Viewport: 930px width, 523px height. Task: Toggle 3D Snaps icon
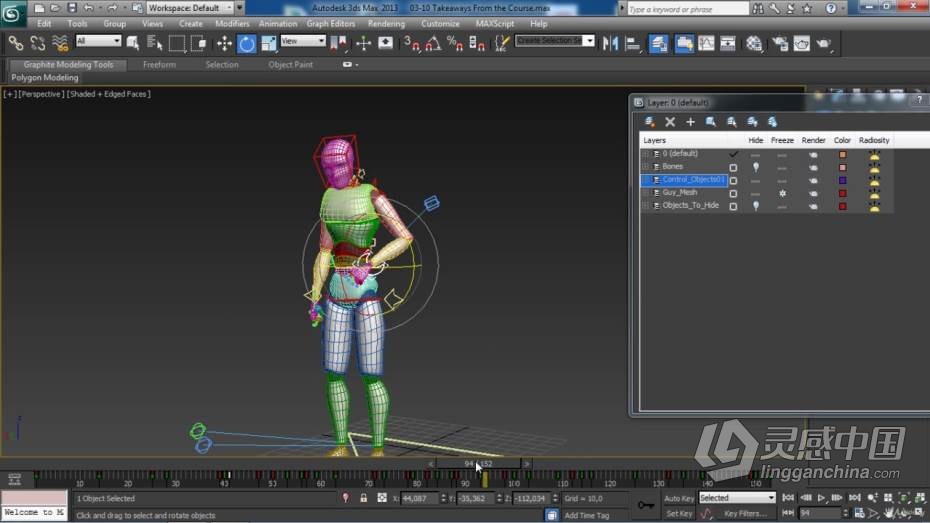[411, 43]
